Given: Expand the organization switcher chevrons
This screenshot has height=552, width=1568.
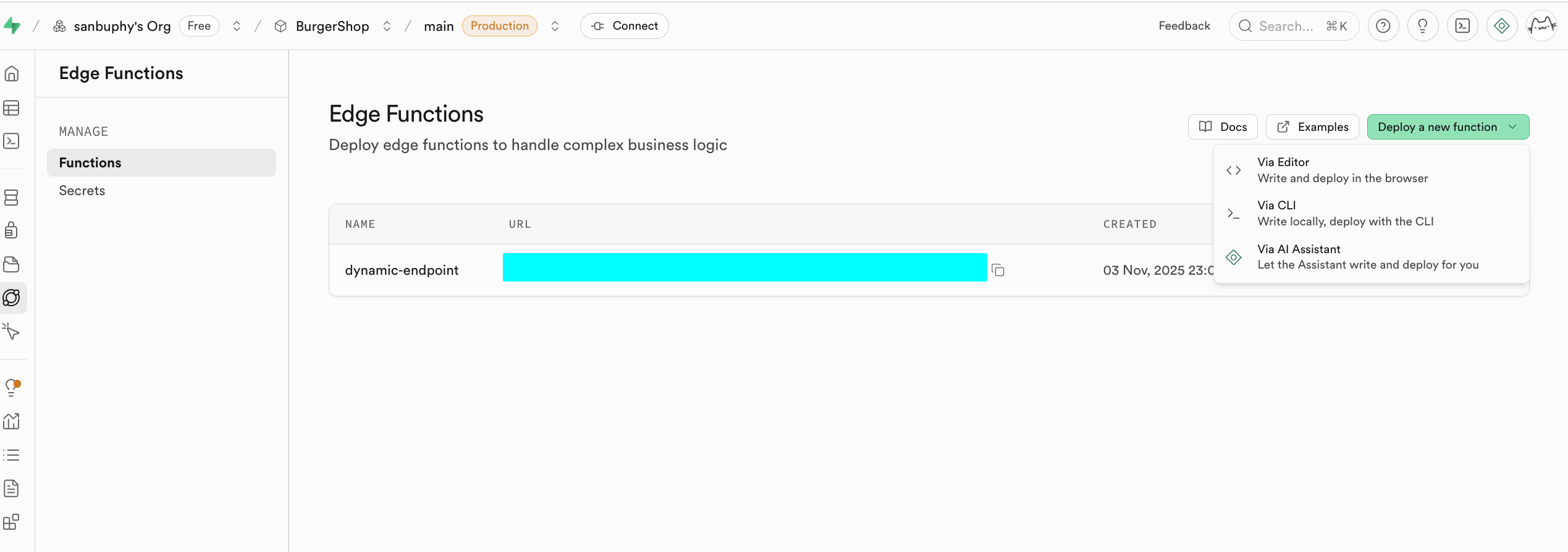Looking at the screenshot, I should (x=237, y=26).
